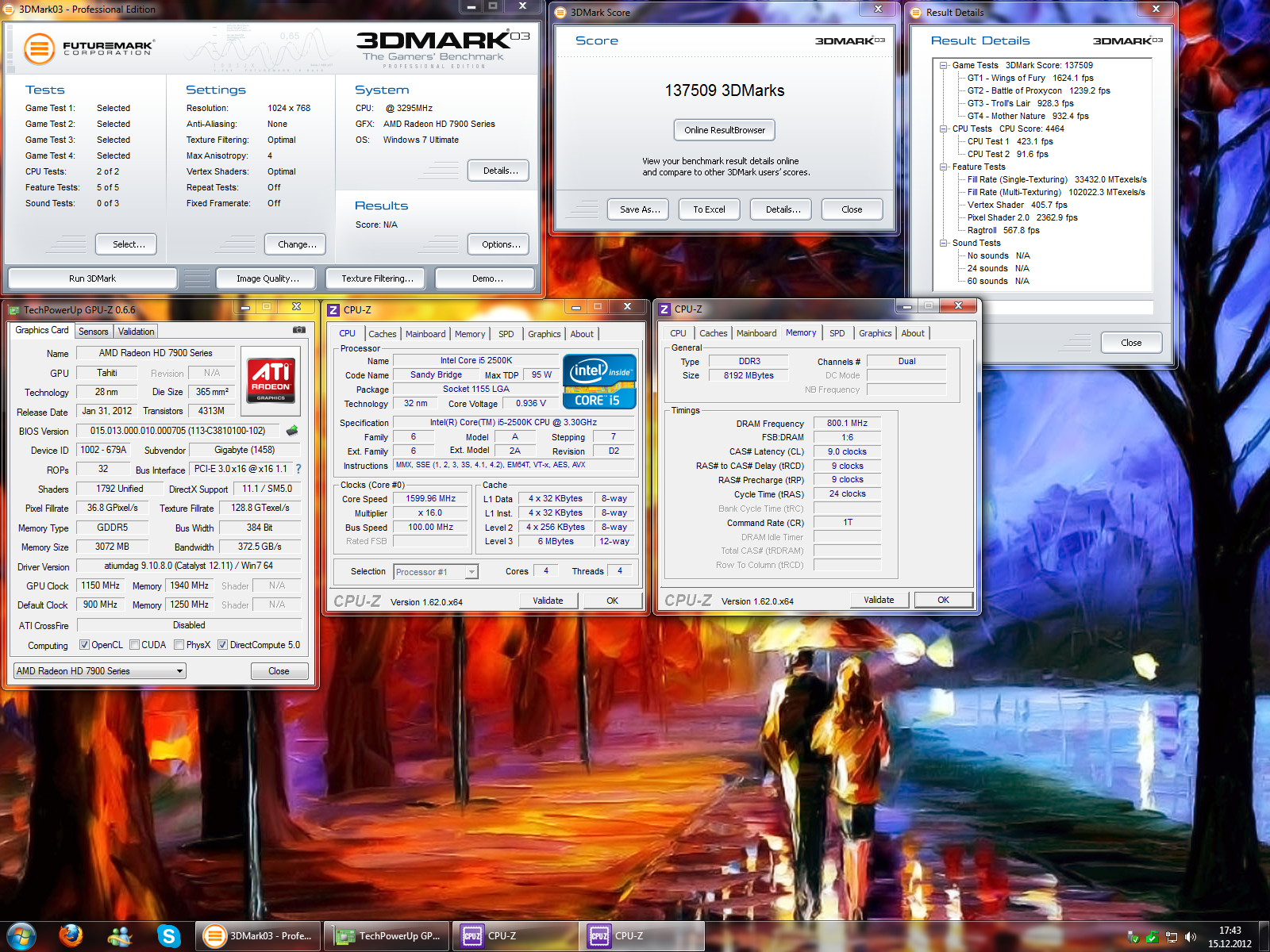1270x952 pixels.
Task: Switch to 3DMark03 taskbar button
Action: click(259, 936)
